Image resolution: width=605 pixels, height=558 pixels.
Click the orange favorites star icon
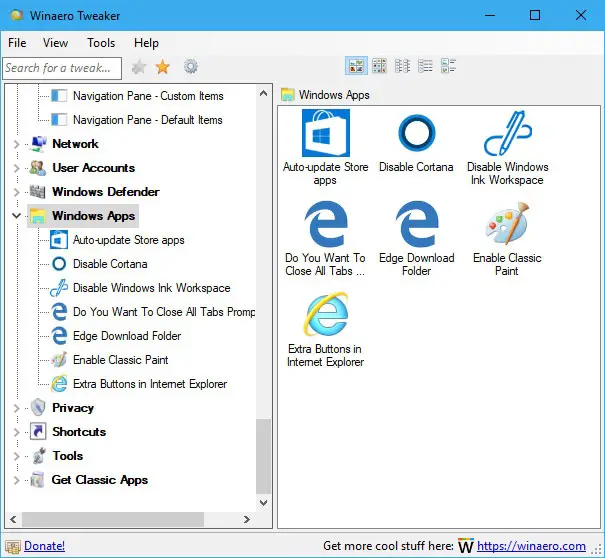coord(162,67)
